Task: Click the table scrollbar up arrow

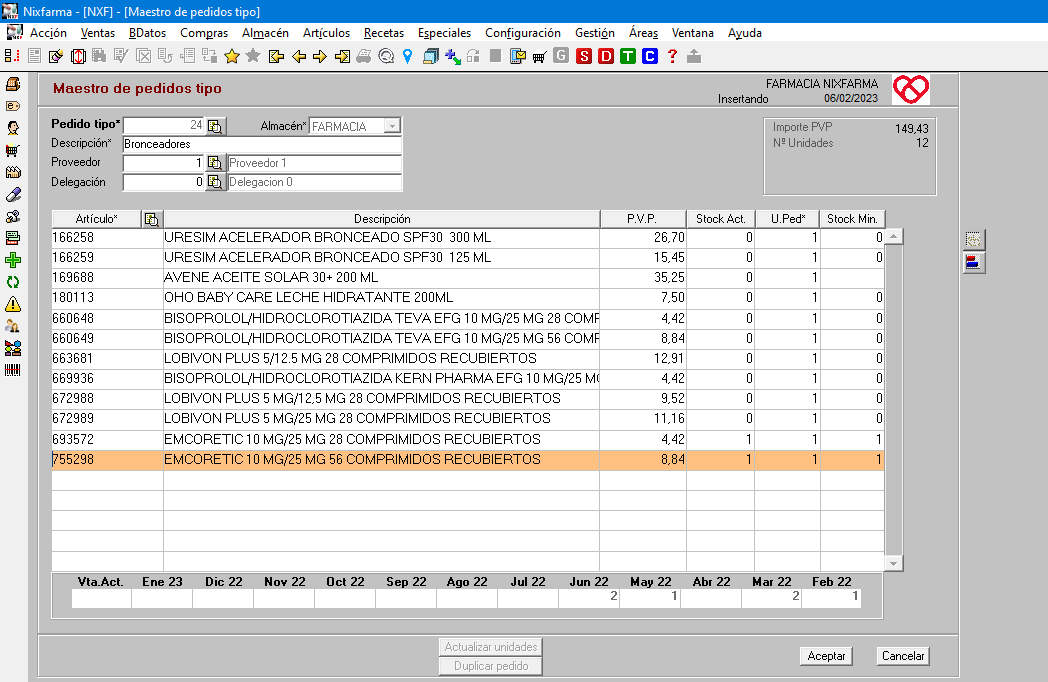Action: pyautogui.click(x=894, y=237)
